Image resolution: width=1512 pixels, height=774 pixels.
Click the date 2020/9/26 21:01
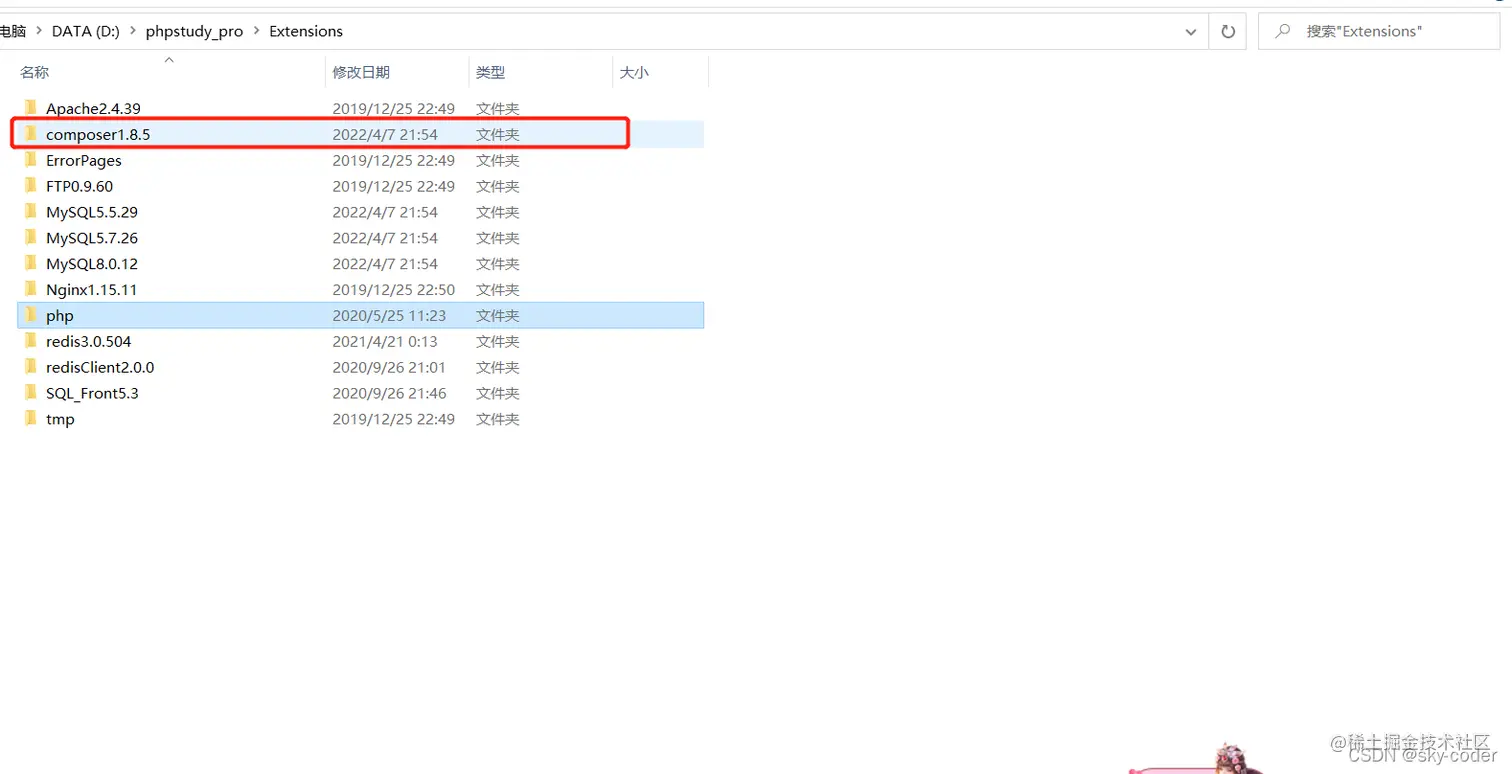point(389,367)
